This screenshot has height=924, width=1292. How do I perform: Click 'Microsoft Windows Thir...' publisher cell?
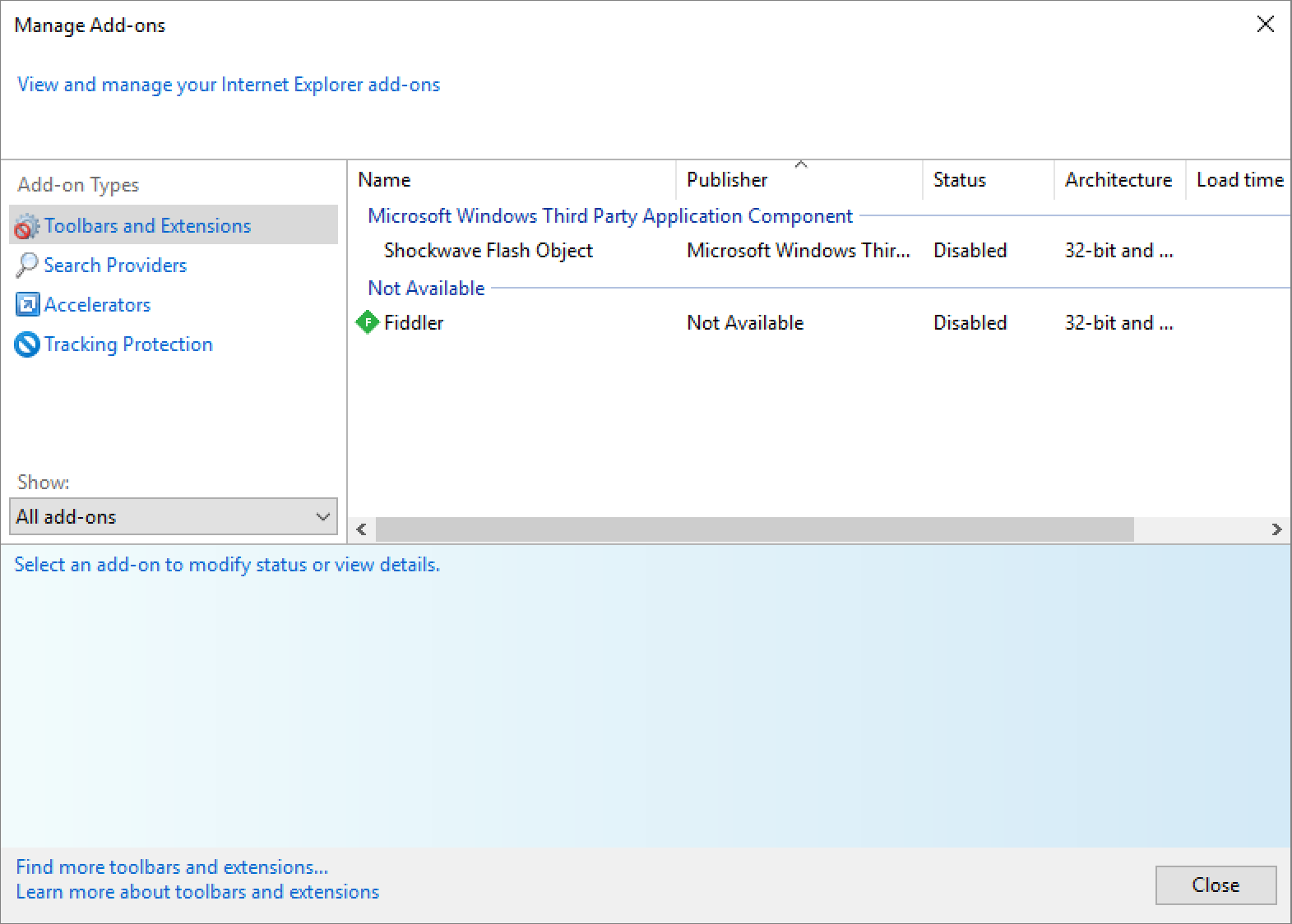coord(799,251)
